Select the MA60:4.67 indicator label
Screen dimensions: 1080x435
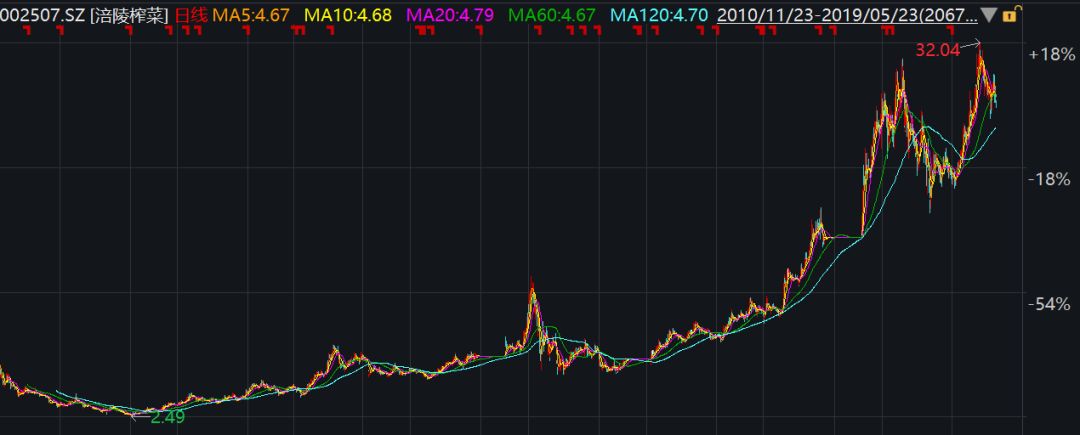coord(553,14)
